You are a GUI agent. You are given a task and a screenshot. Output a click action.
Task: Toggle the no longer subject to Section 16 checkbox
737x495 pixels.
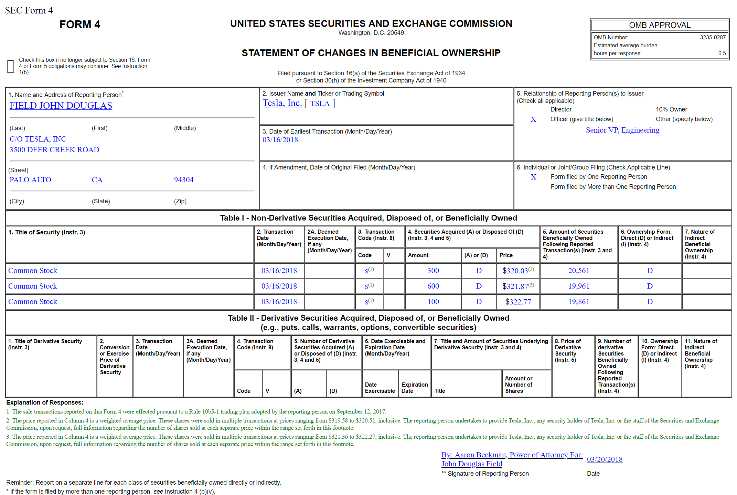pos(10,65)
